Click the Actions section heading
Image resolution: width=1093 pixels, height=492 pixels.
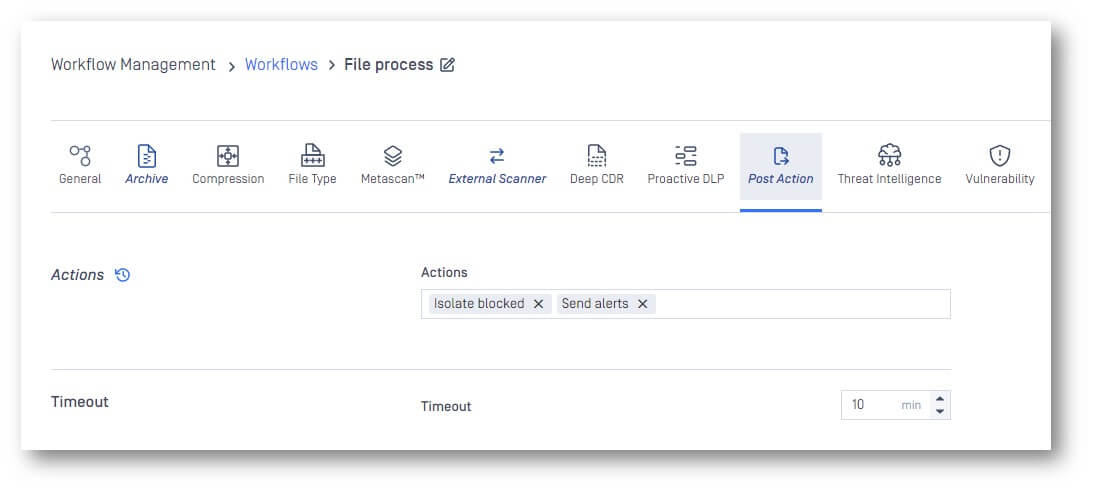[77, 275]
